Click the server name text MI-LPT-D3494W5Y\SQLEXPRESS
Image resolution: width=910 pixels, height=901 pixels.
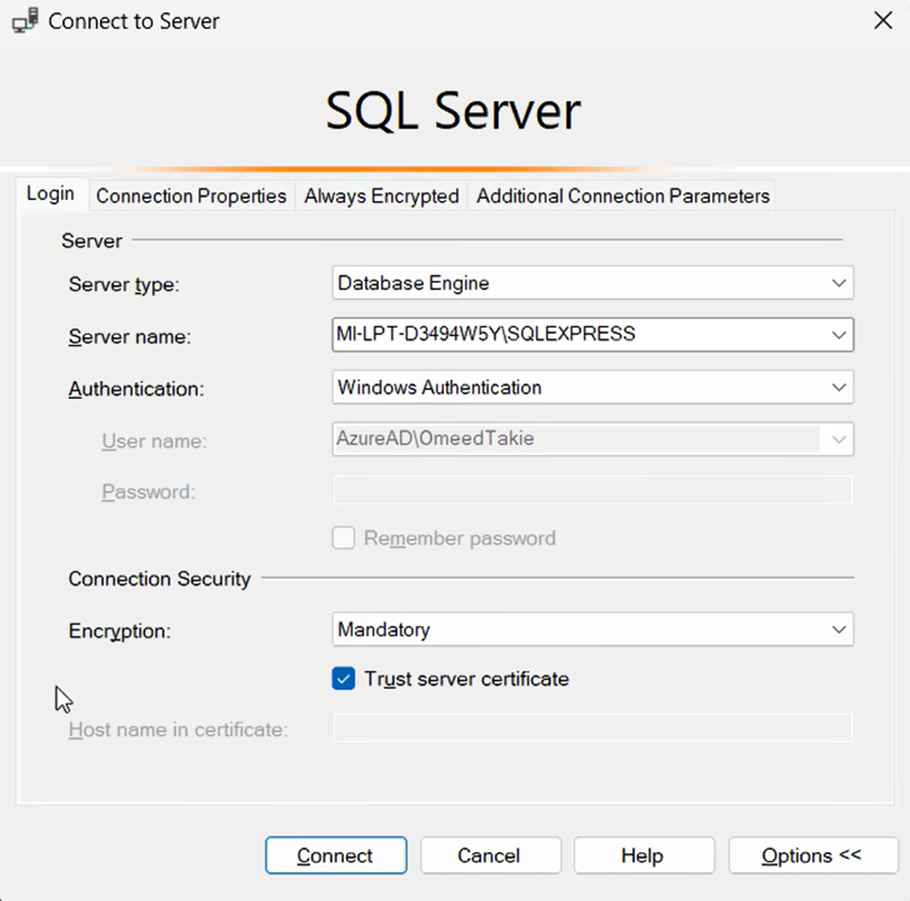point(486,334)
